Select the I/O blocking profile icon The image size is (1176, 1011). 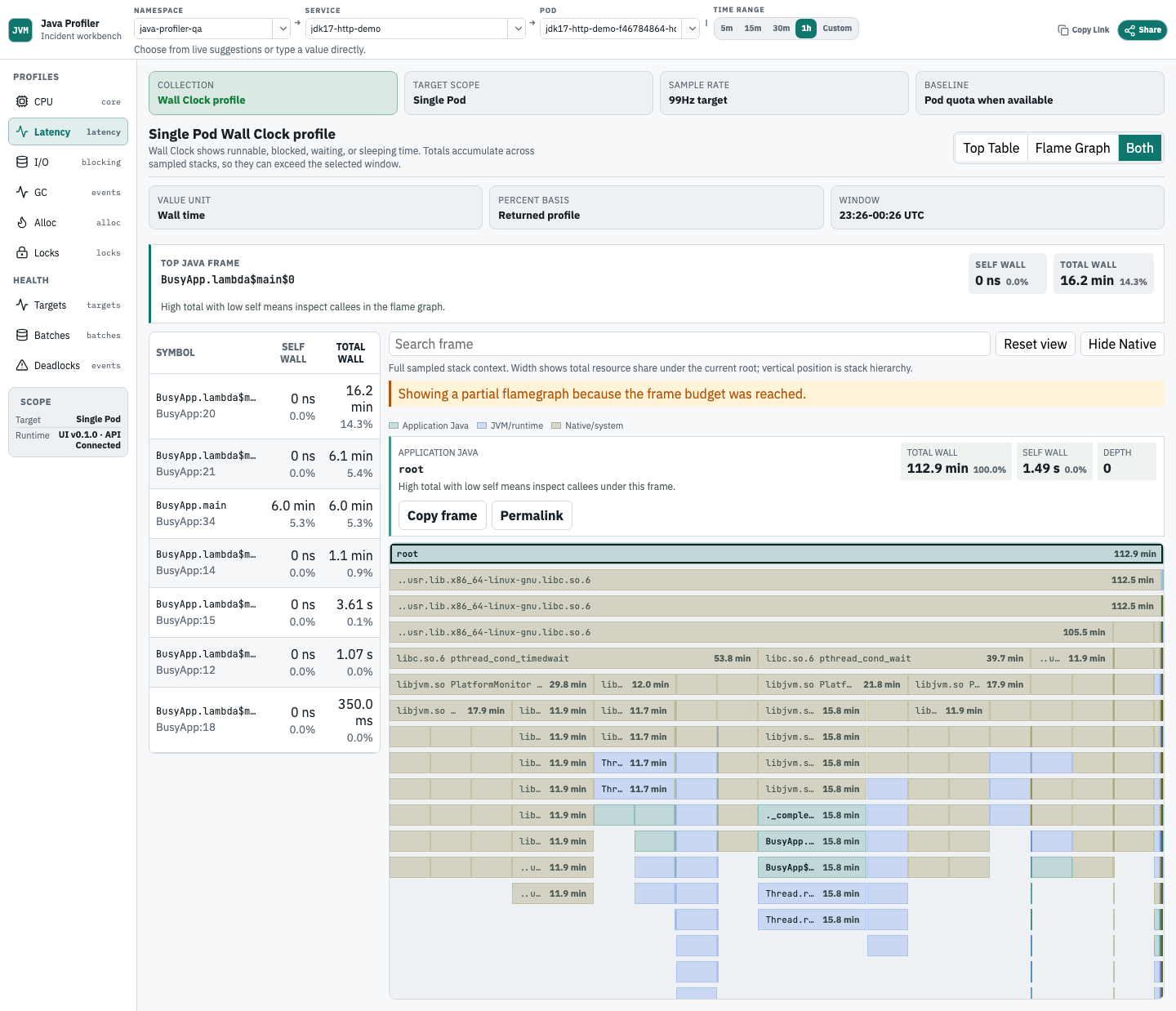tap(22, 162)
